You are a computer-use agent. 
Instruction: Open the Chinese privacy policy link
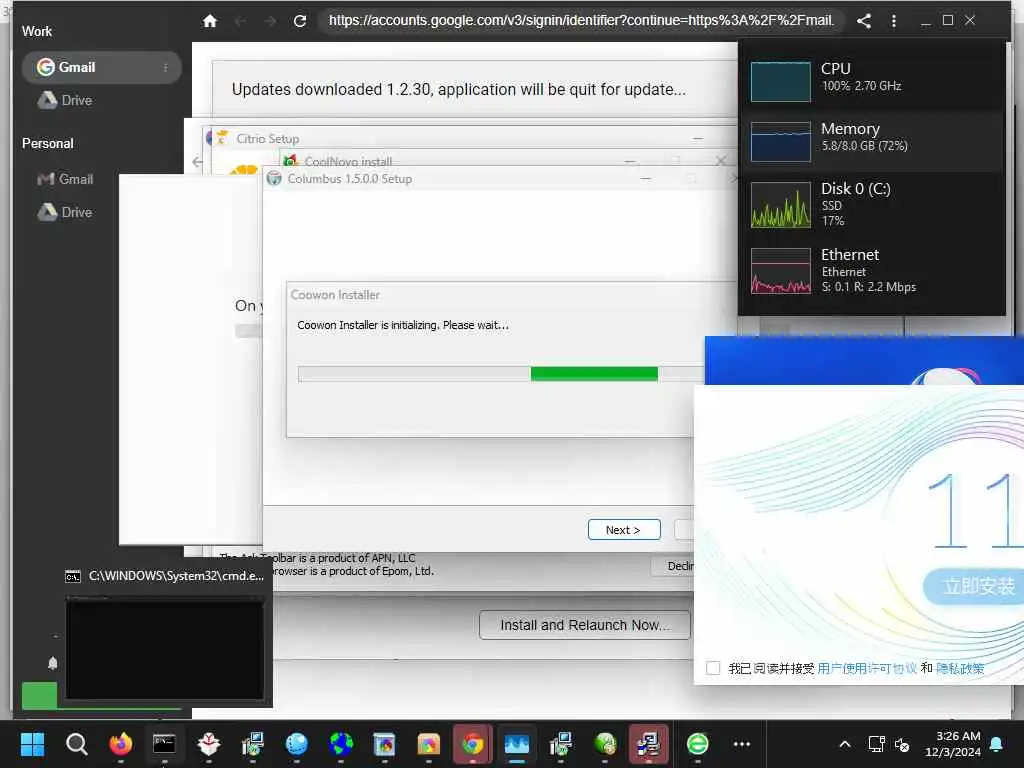960,668
